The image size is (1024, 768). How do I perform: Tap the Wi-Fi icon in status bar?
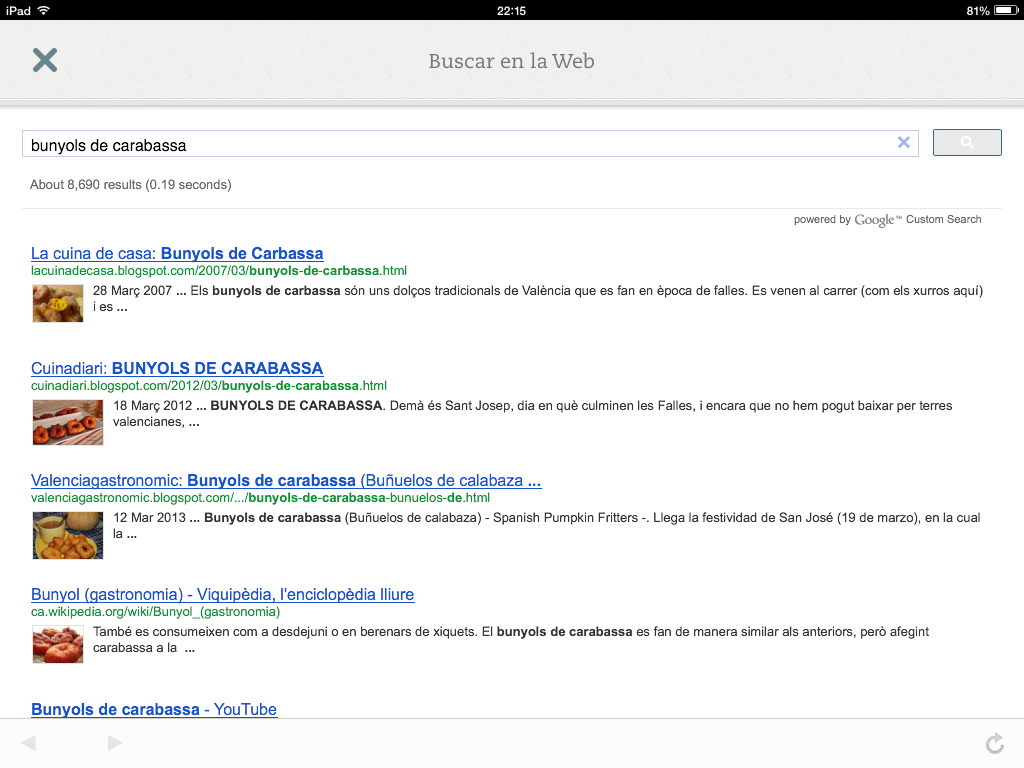pos(44,10)
